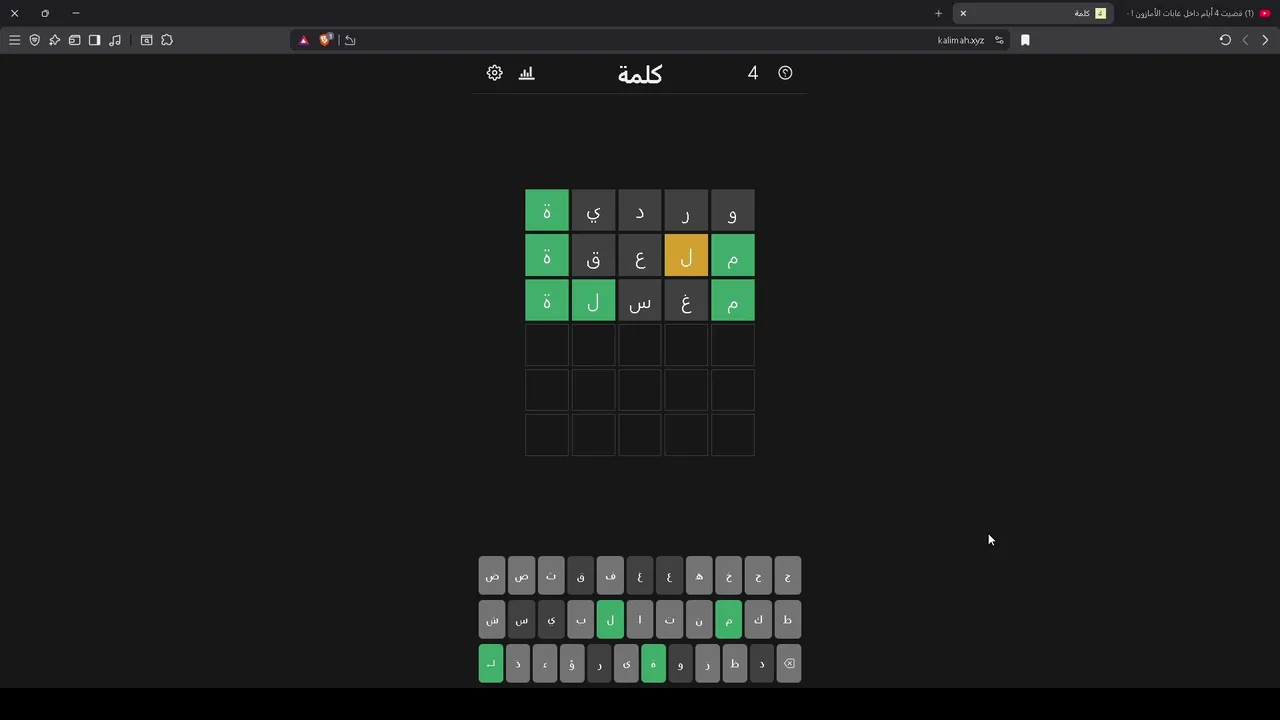The image size is (1280, 720).
Task: Tap the dark س key on the keyboard
Action: (522, 620)
